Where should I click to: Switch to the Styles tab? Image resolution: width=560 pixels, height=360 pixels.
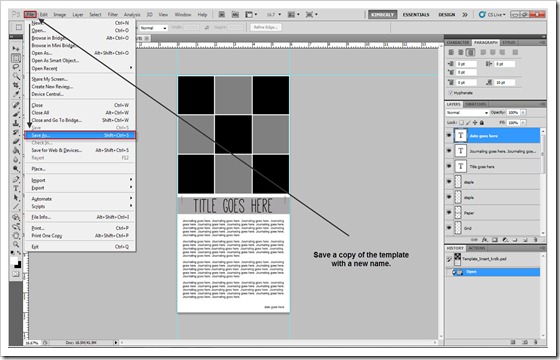(509, 42)
